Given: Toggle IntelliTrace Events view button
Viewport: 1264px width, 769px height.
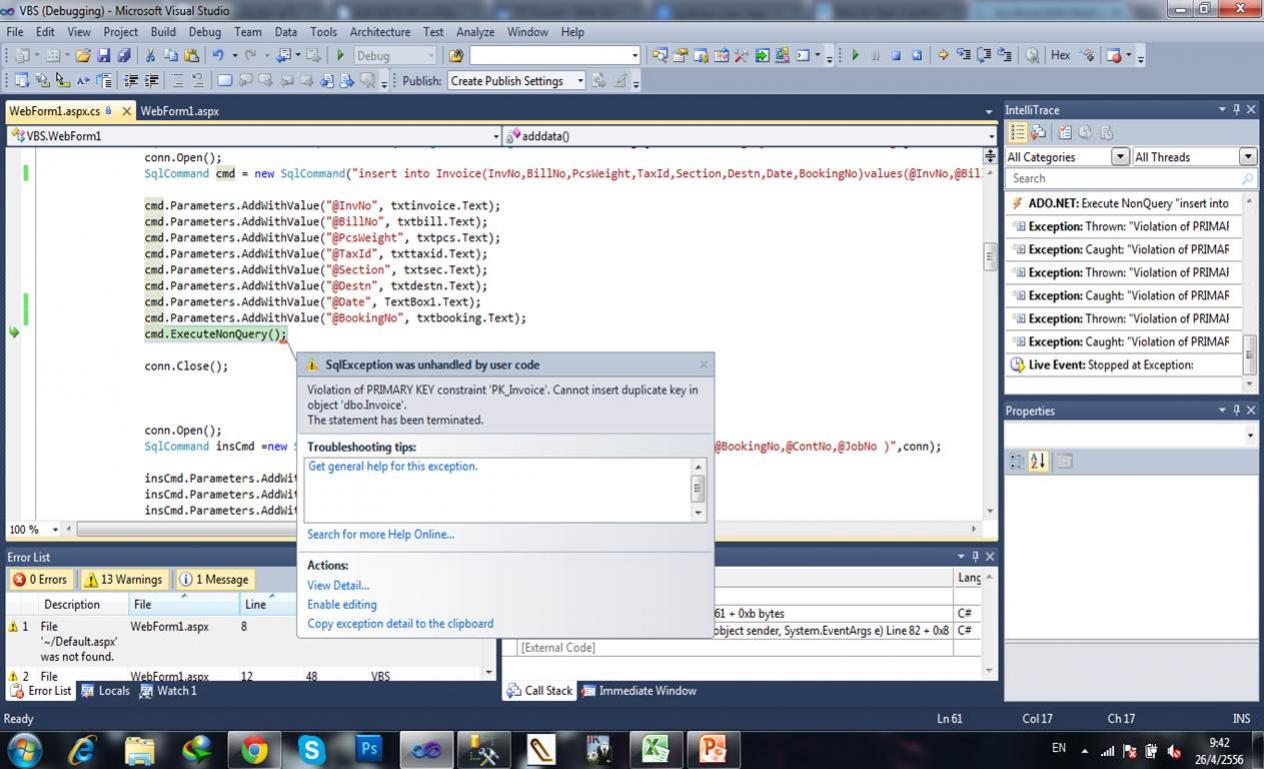Looking at the screenshot, I should coord(1018,132).
